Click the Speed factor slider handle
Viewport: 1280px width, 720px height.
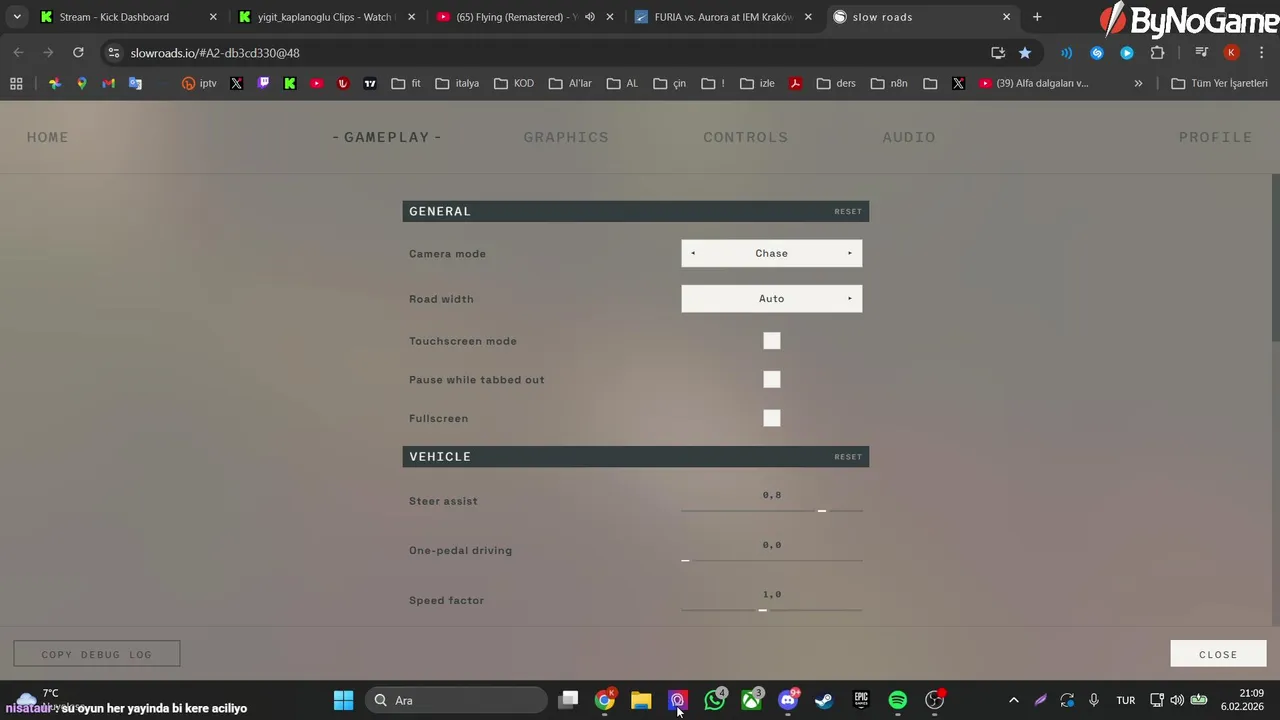[763, 609]
